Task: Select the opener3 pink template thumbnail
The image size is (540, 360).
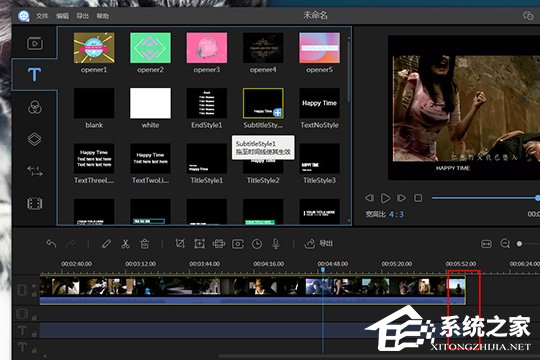Action: click(207, 48)
